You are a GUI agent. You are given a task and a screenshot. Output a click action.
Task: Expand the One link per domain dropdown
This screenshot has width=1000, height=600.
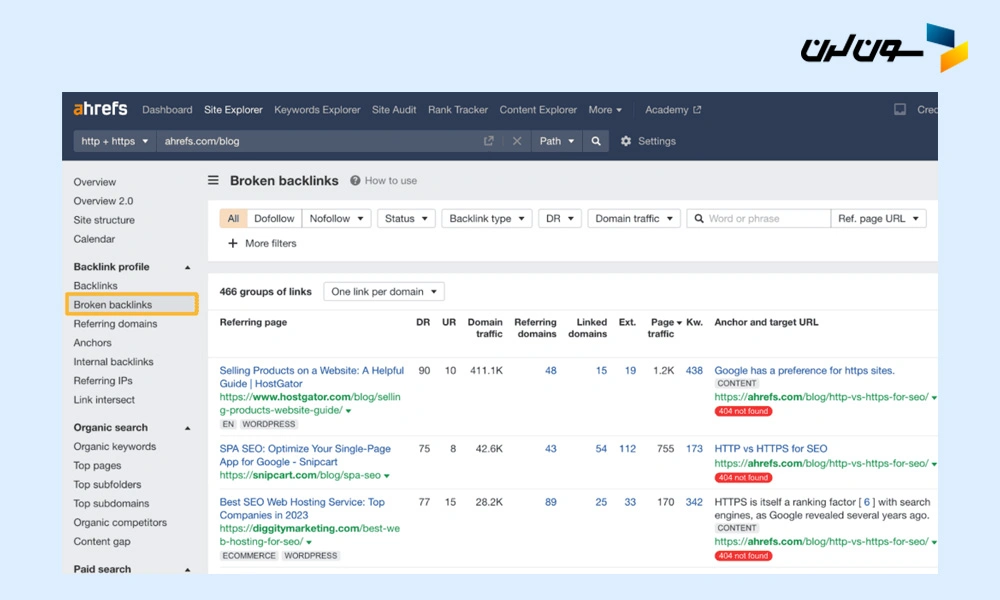coord(384,292)
